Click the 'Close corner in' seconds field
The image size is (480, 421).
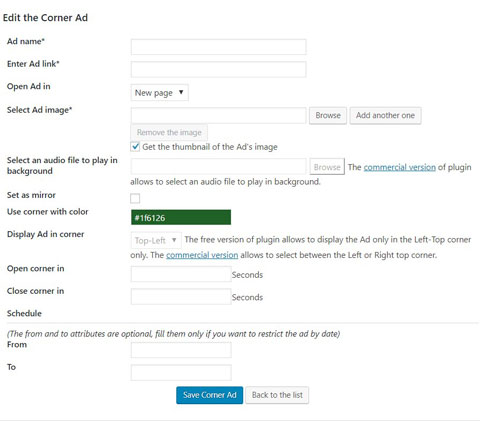pyautogui.click(x=181, y=297)
